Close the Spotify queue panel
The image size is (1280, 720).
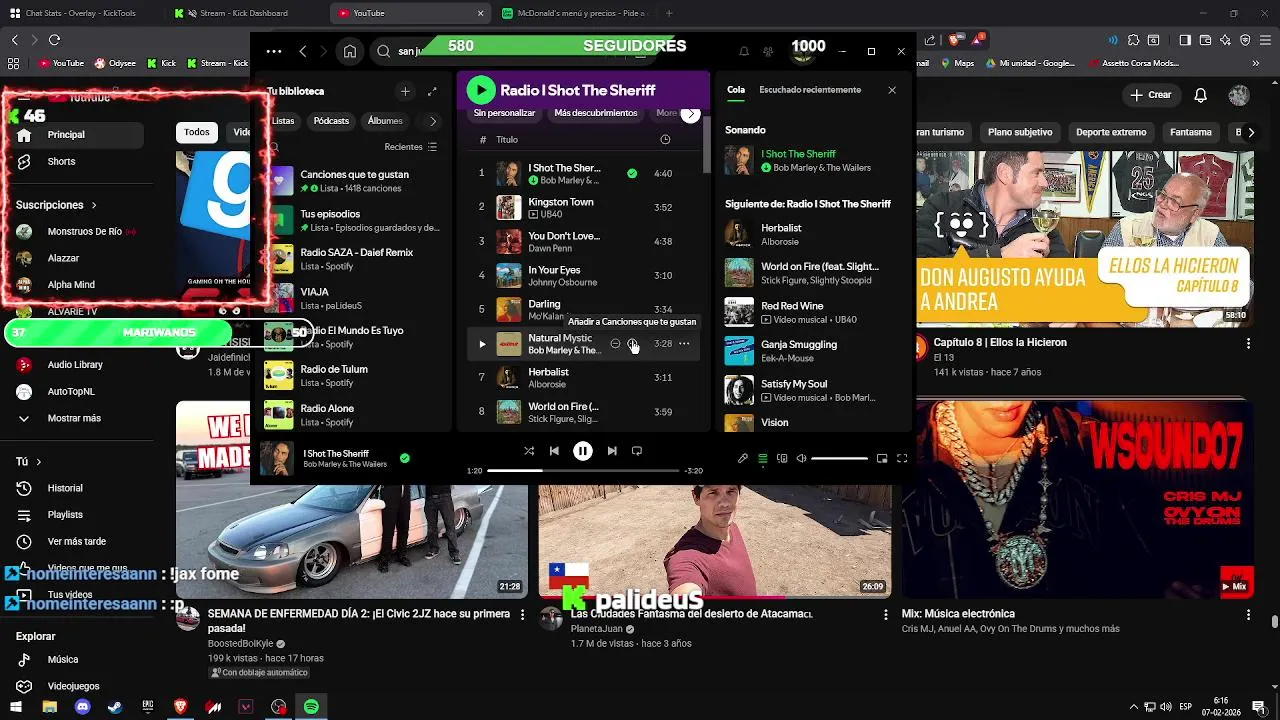pos(892,90)
